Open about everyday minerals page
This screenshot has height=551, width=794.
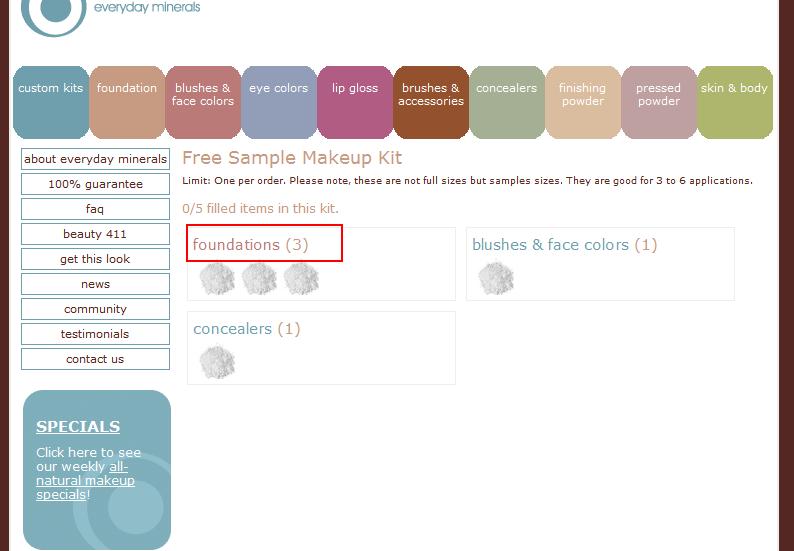point(95,159)
